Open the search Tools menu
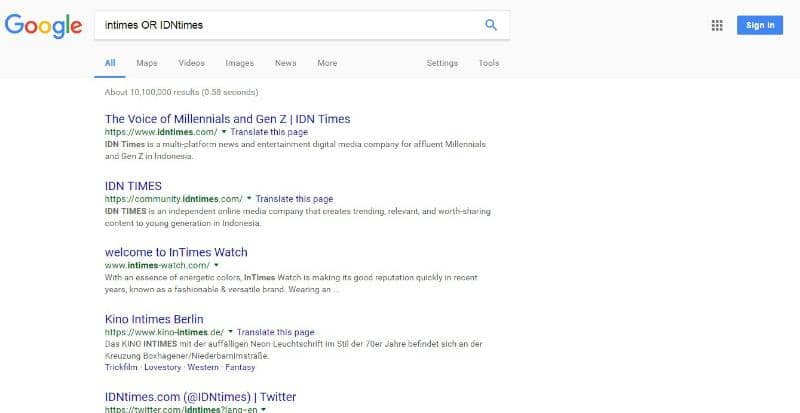This screenshot has width=800, height=413. [x=488, y=63]
